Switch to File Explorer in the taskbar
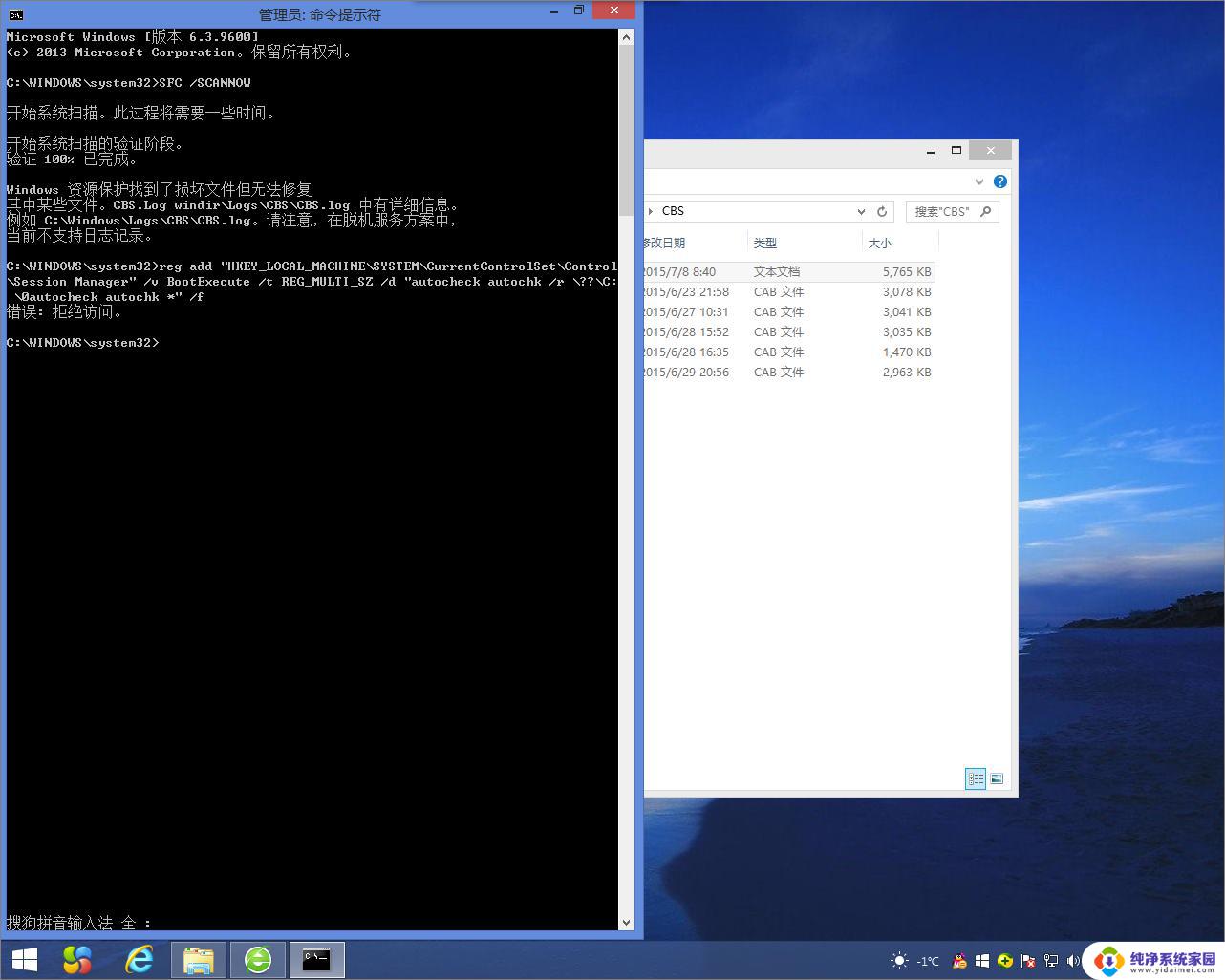The height and width of the screenshot is (980, 1225). point(199,960)
